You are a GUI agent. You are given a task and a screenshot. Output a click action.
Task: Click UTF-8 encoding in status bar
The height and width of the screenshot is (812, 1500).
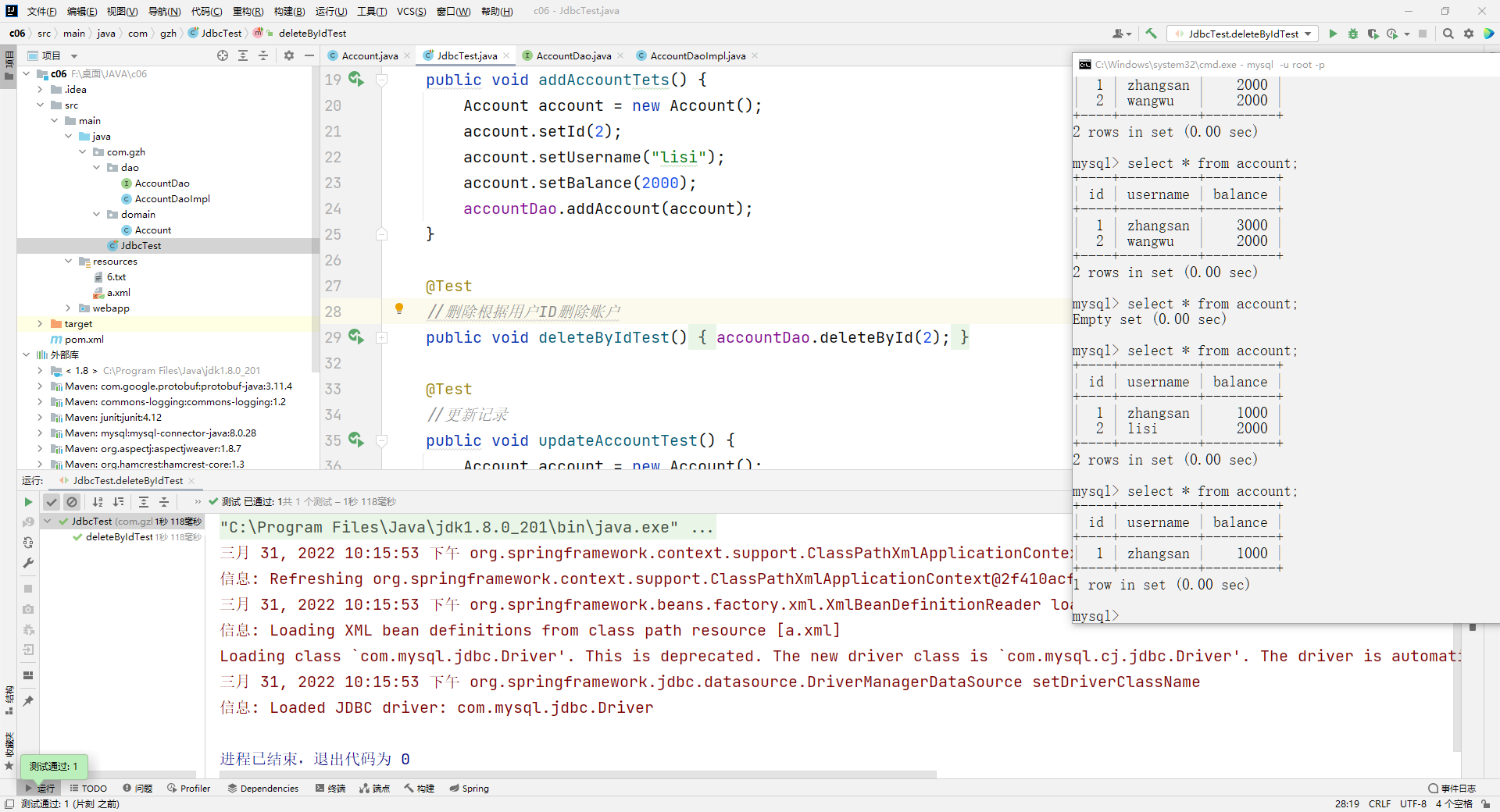coord(1412,803)
